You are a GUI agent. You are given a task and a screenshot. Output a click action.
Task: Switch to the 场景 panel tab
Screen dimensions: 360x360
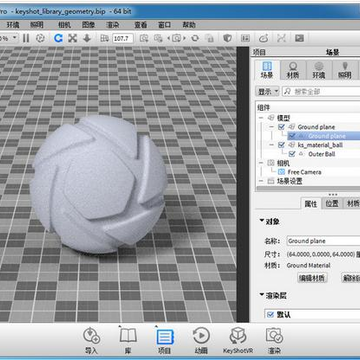[267, 70]
